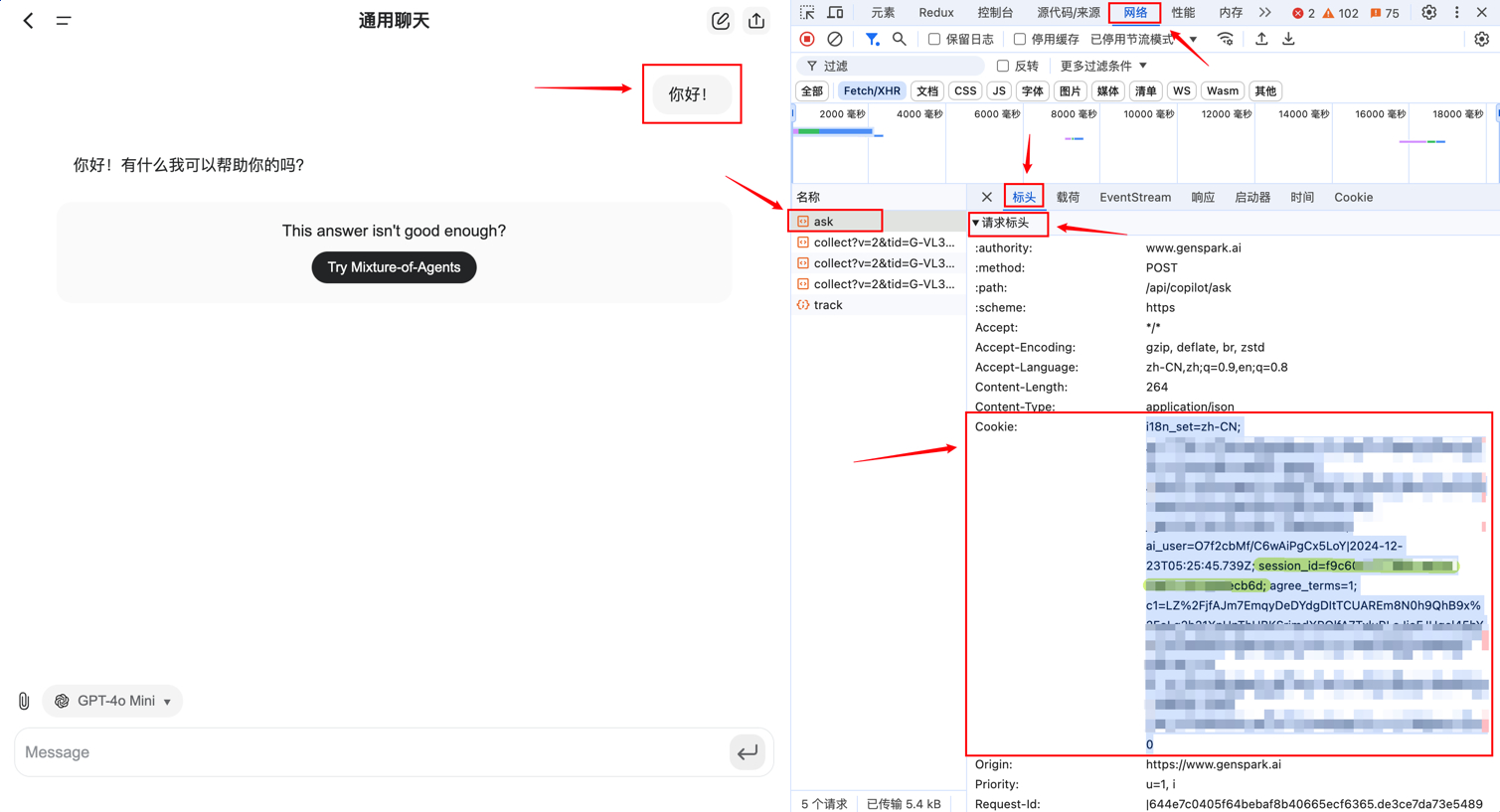Switch to the 源代码/来源 tab

[1069, 13]
